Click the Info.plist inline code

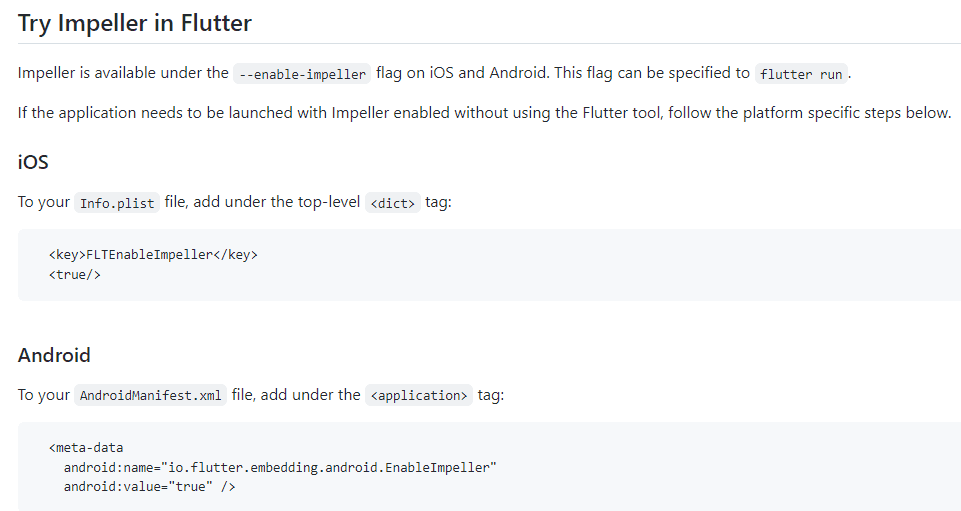pyautogui.click(x=117, y=203)
